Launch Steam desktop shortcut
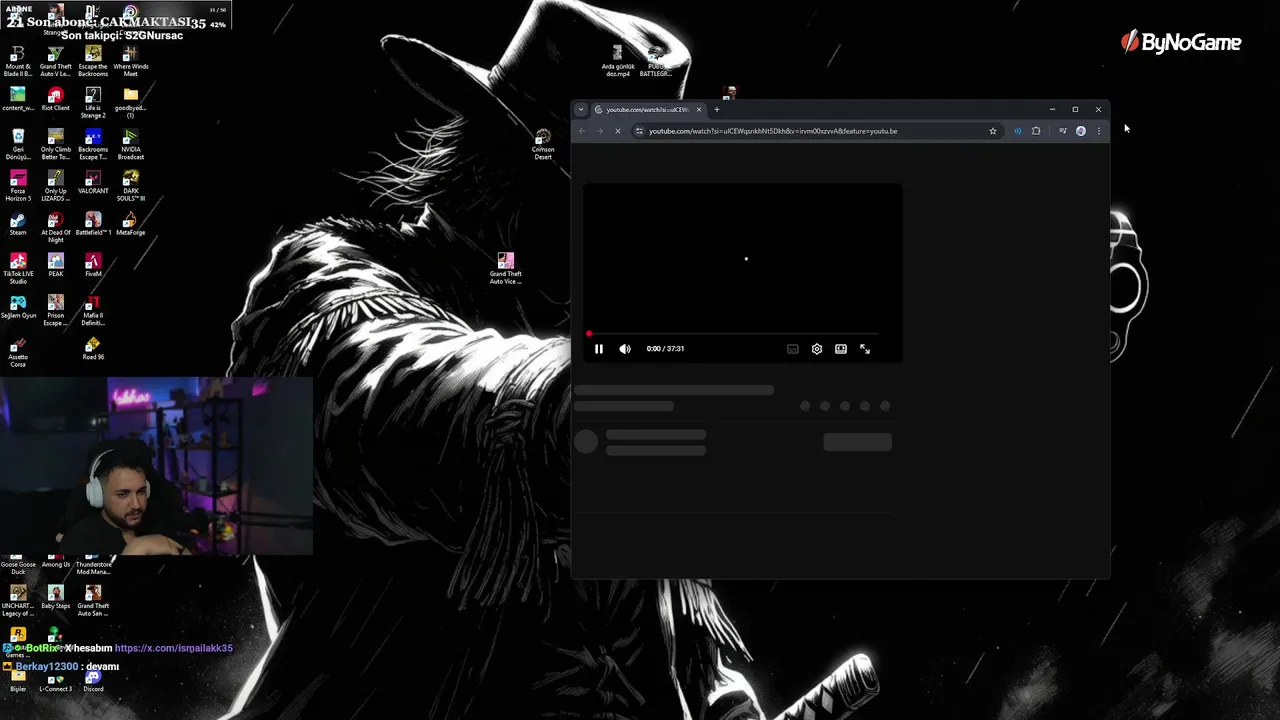1280x720 pixels. click(18, 223)
